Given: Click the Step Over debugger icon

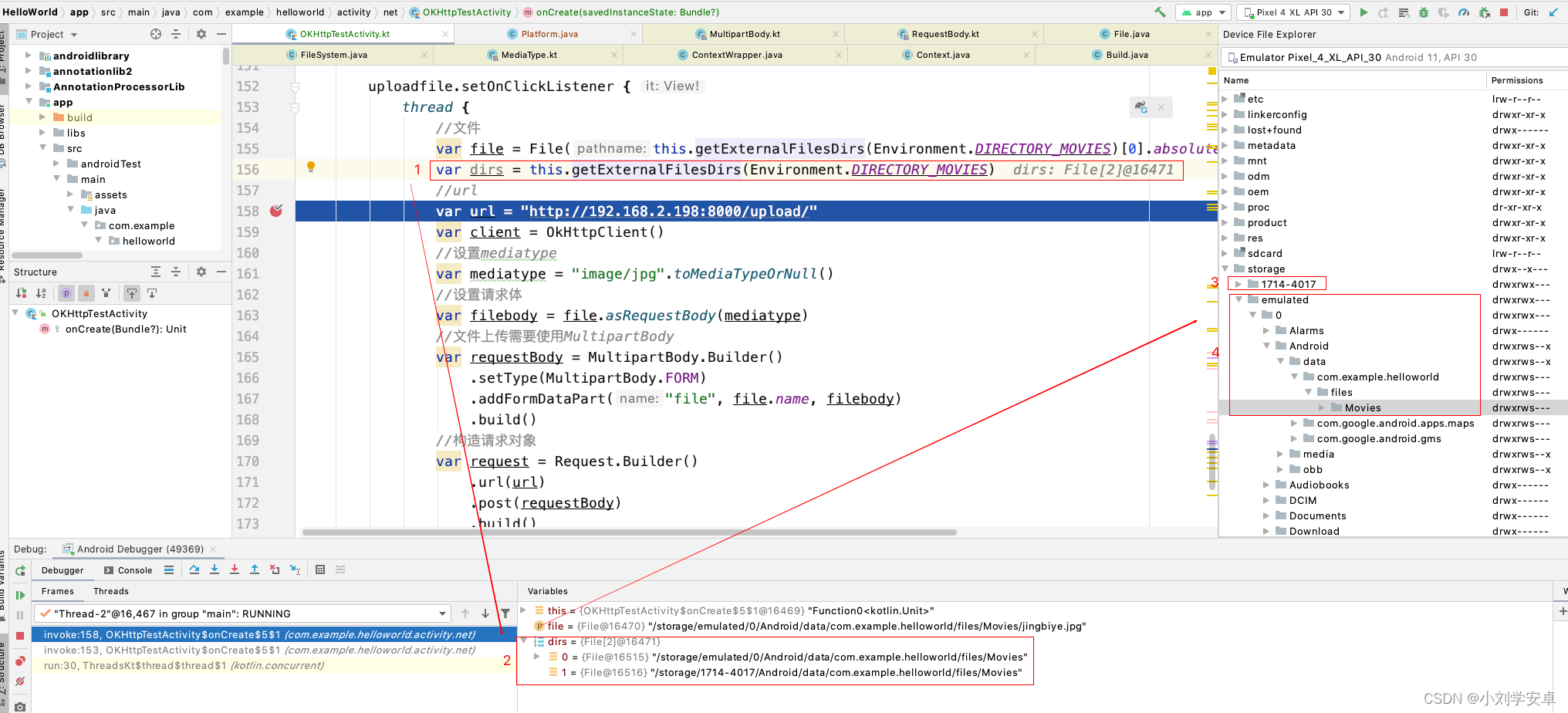Looking at the screenshot, I should pos(194,569).
